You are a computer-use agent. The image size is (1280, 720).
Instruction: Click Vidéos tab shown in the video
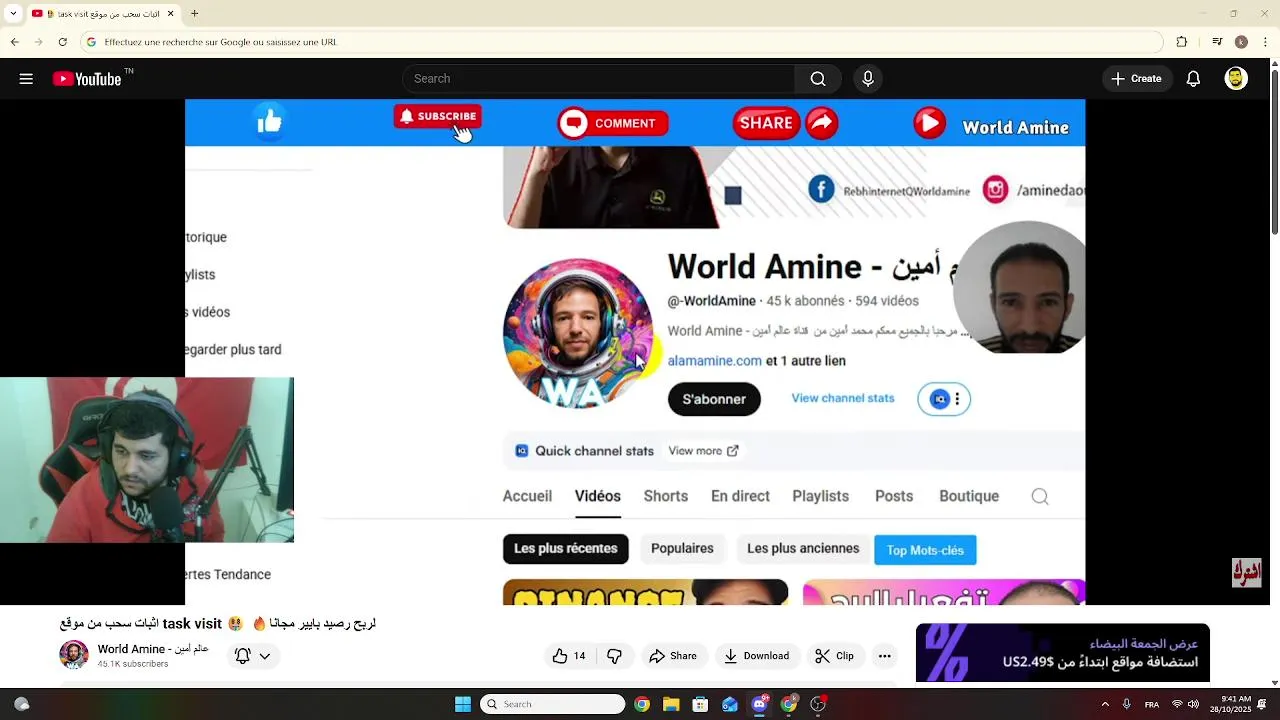[x=598, y=496]
